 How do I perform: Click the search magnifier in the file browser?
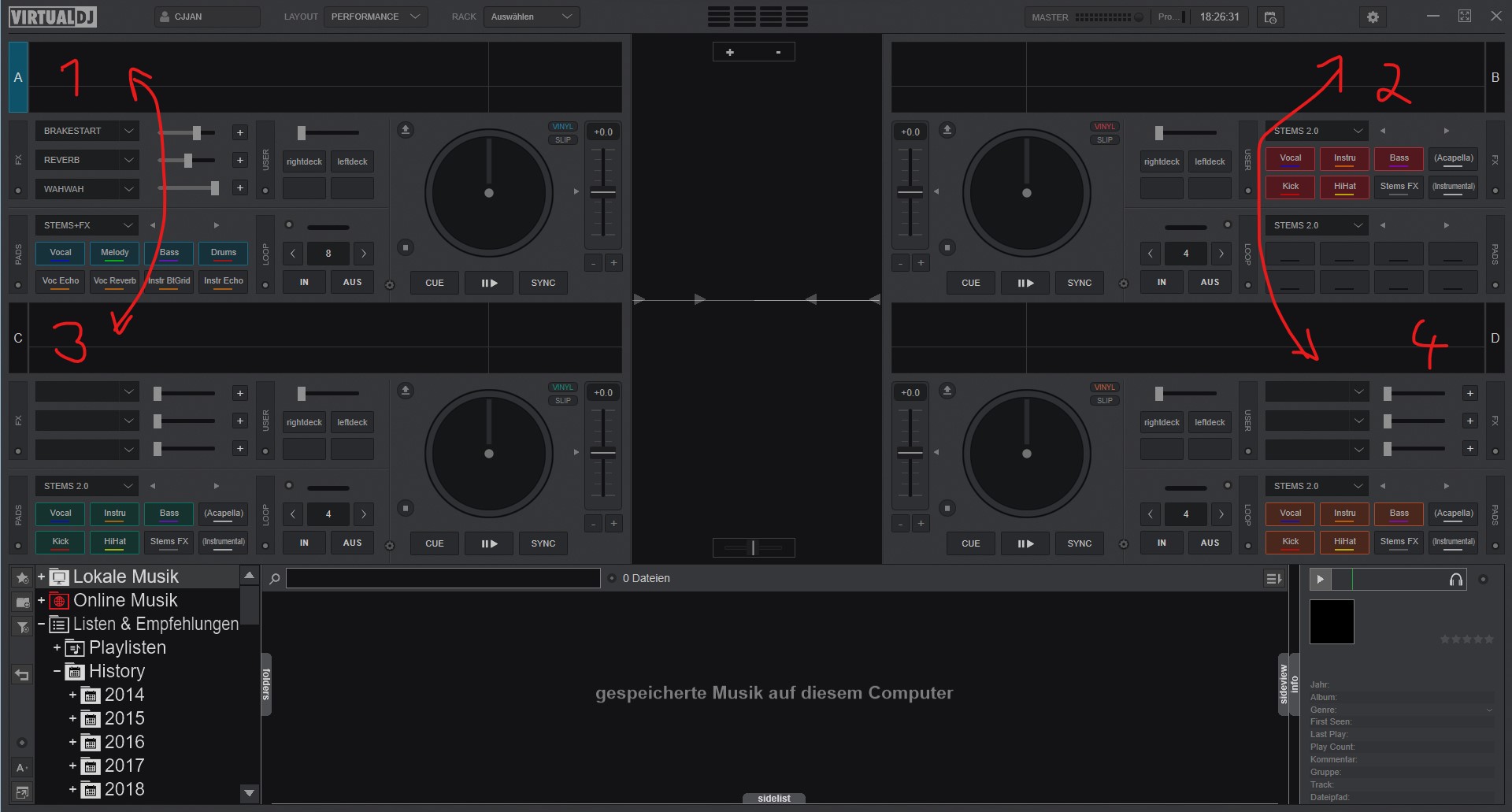273,579
